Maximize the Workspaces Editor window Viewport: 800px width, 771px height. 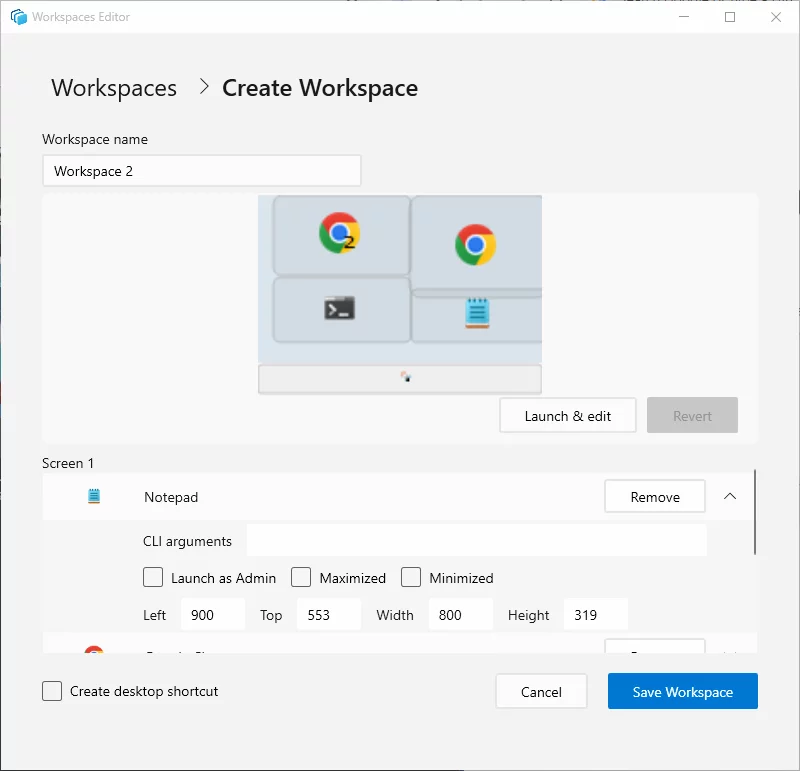point(730,17)
